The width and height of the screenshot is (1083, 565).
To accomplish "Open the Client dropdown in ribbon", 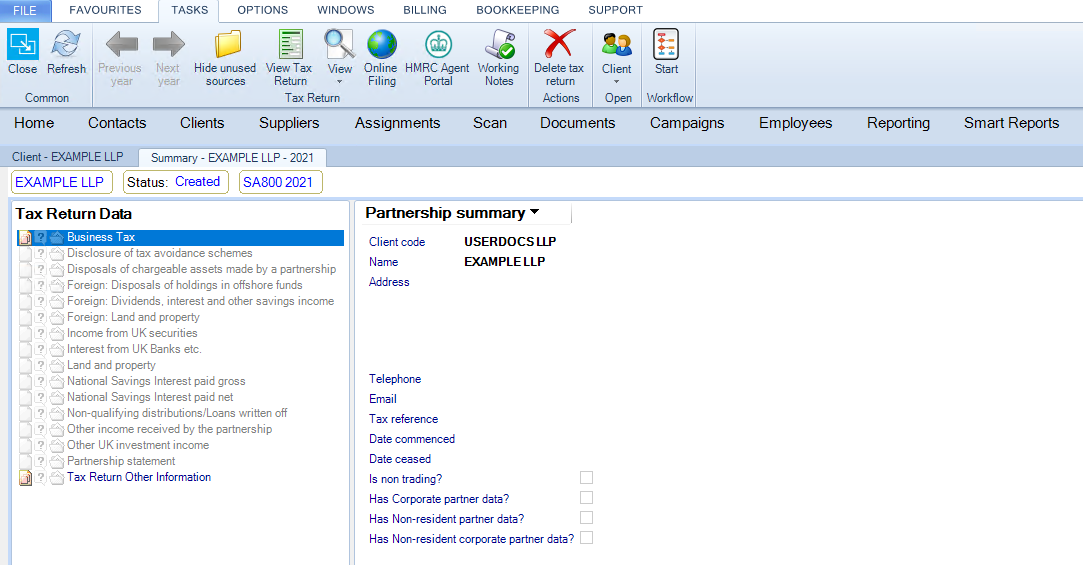I will (616, 57).
